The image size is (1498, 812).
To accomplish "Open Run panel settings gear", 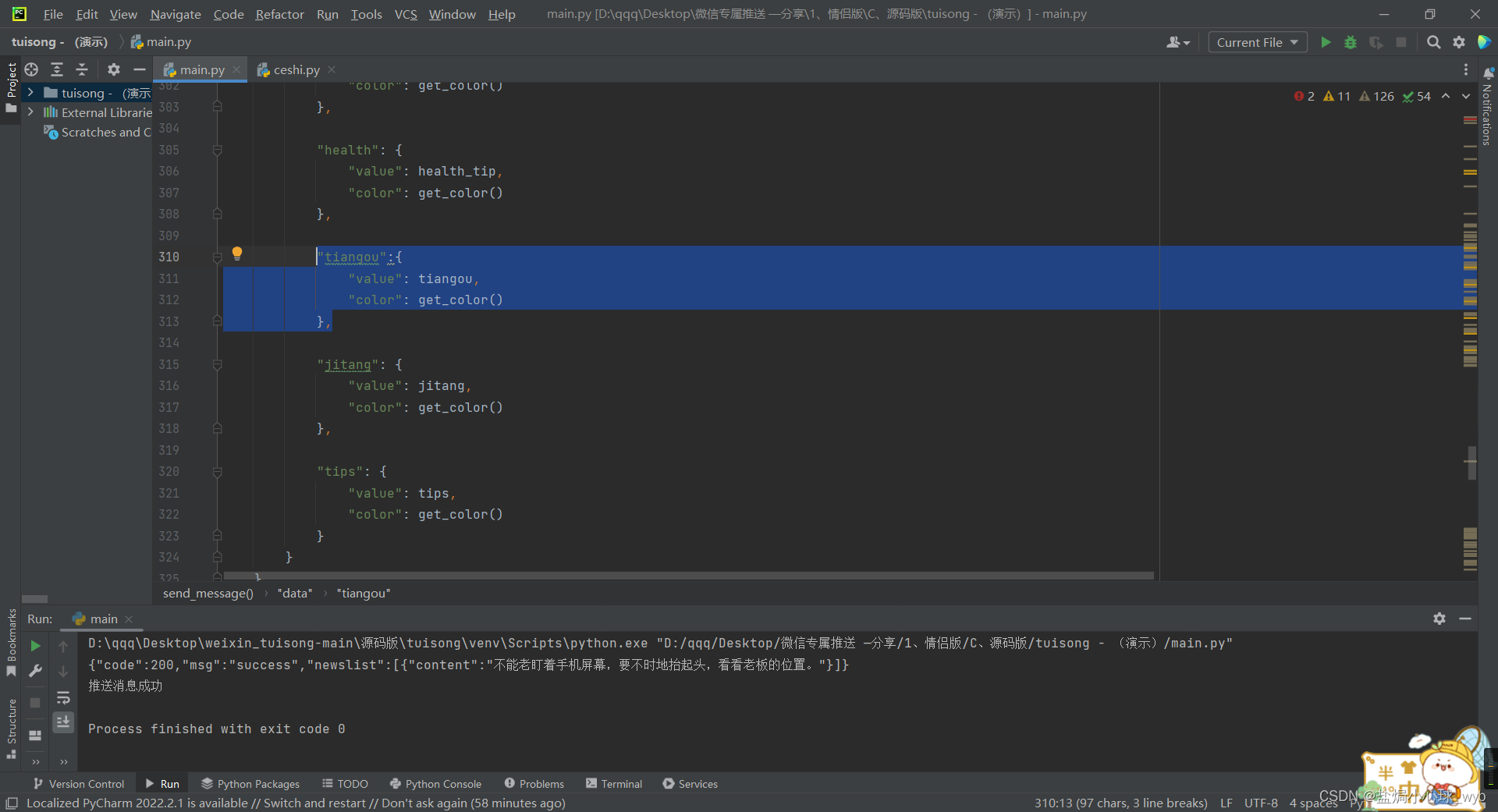I will tap(1439, 619).
